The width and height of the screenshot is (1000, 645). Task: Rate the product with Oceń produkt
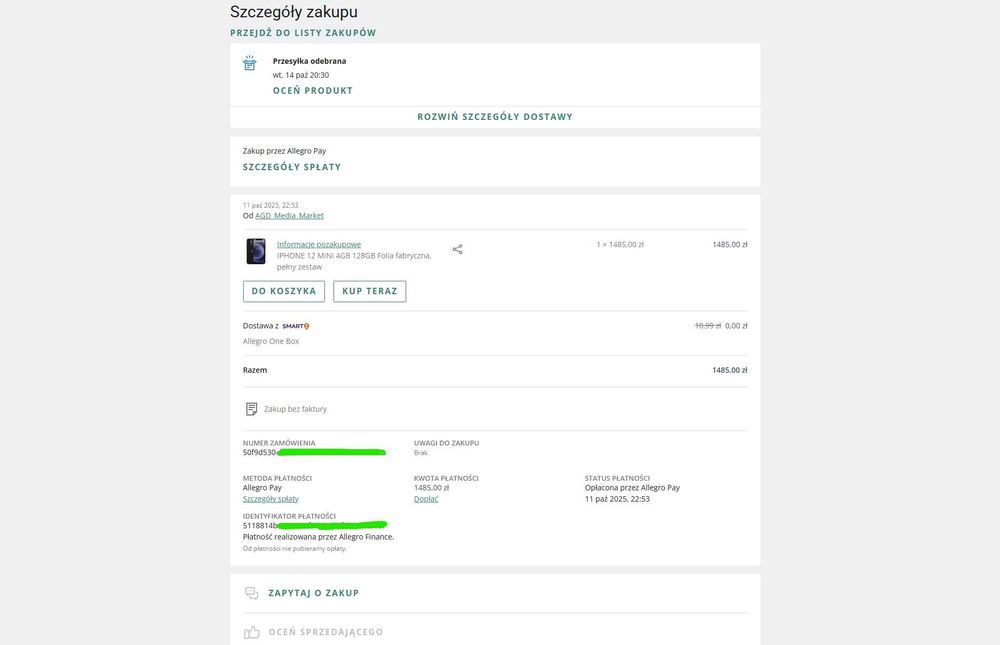[312, 91]
